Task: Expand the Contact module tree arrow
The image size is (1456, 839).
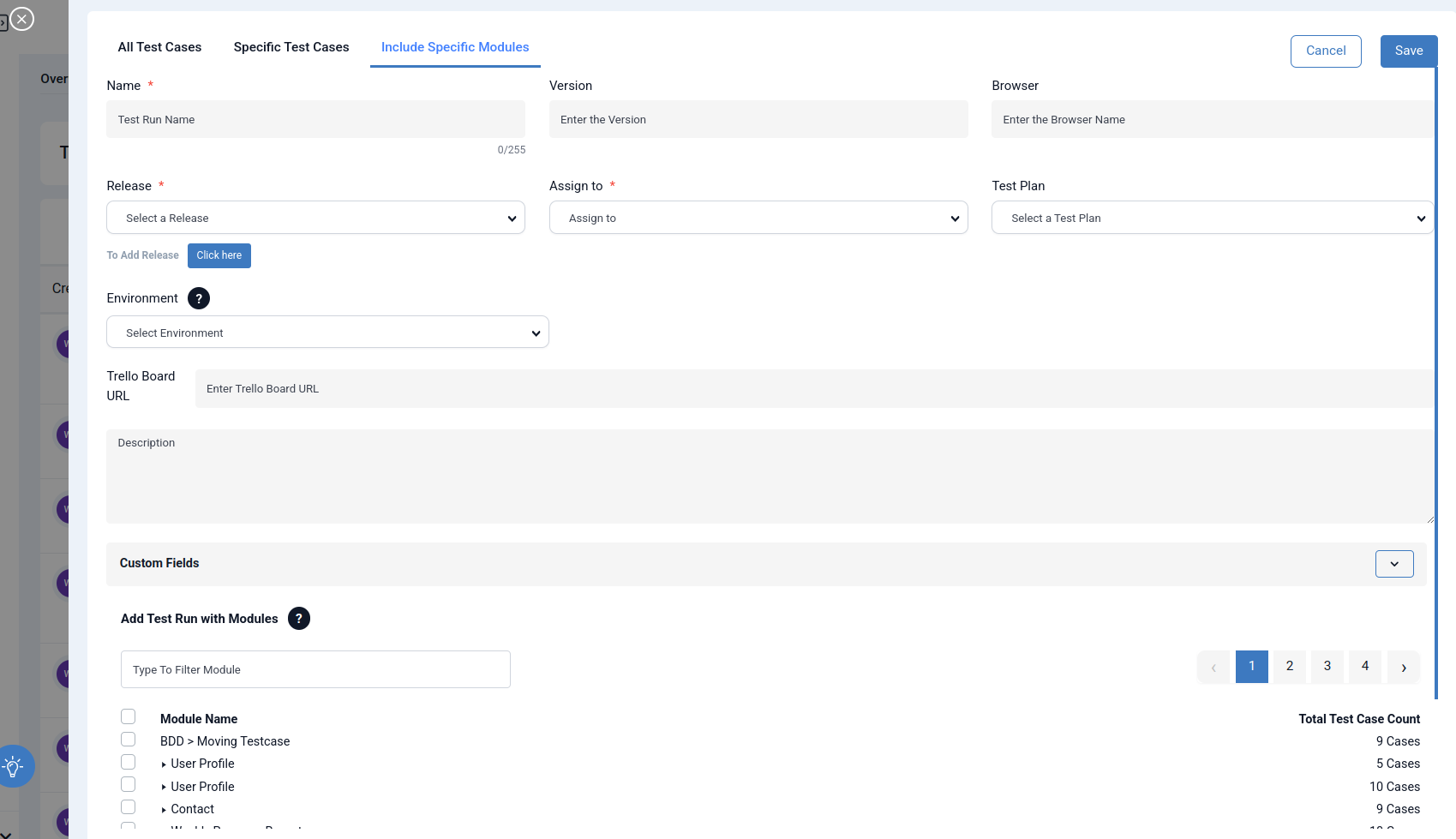Action: [x=164, y=810]
